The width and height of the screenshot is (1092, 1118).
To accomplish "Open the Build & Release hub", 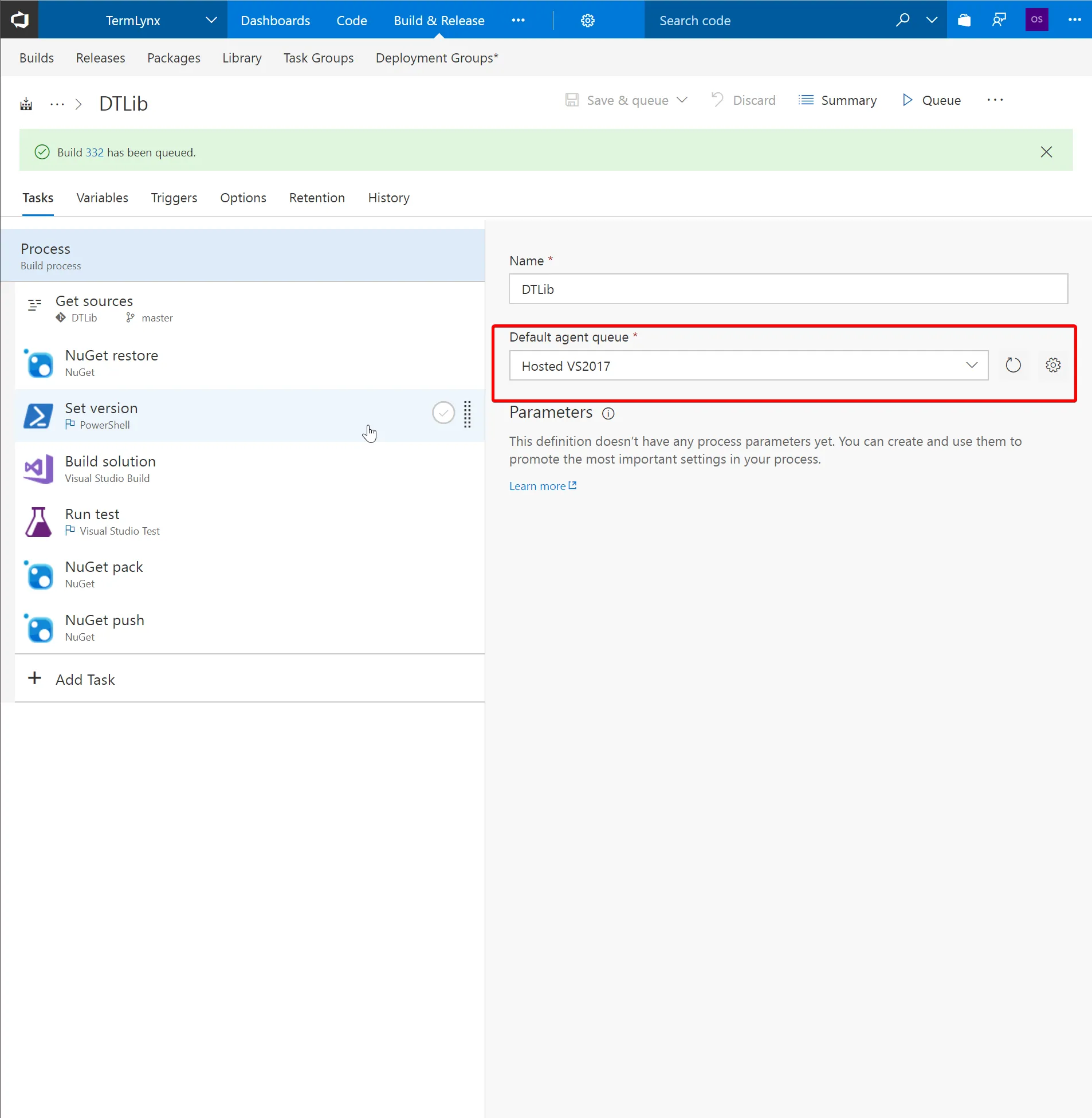I will click(439, 21).
